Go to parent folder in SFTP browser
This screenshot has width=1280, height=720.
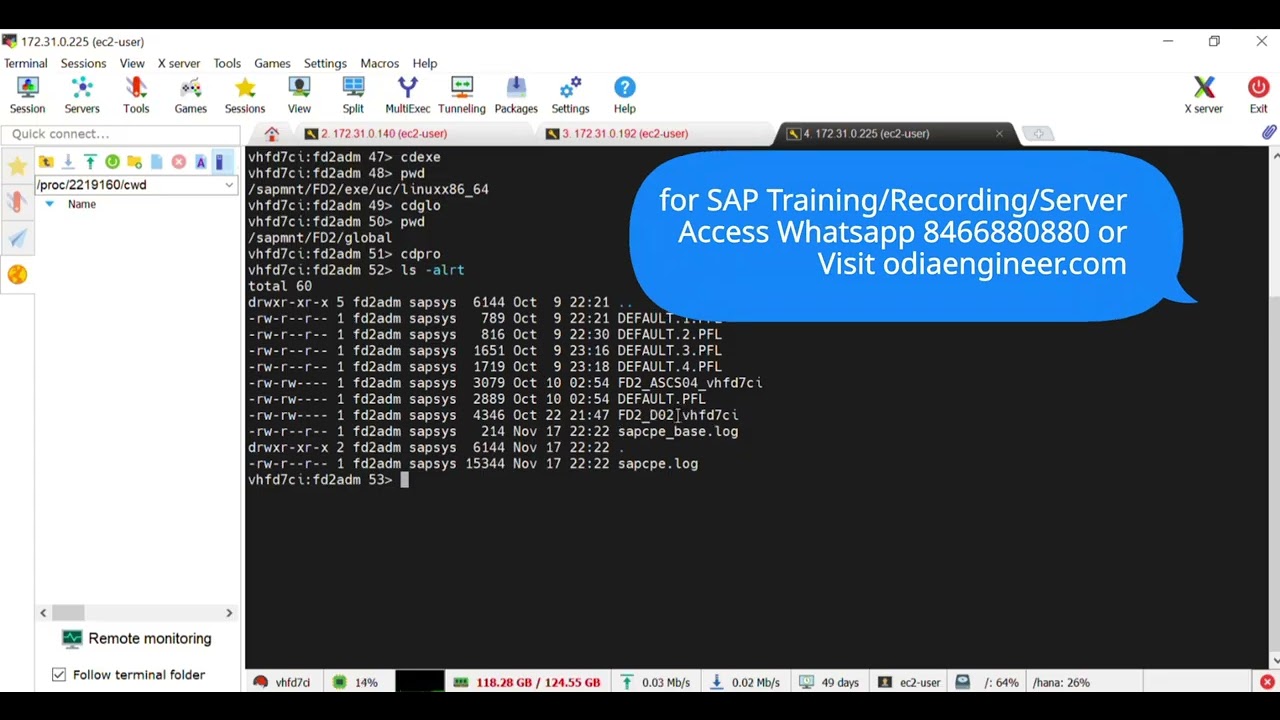[x=46, y=162]
